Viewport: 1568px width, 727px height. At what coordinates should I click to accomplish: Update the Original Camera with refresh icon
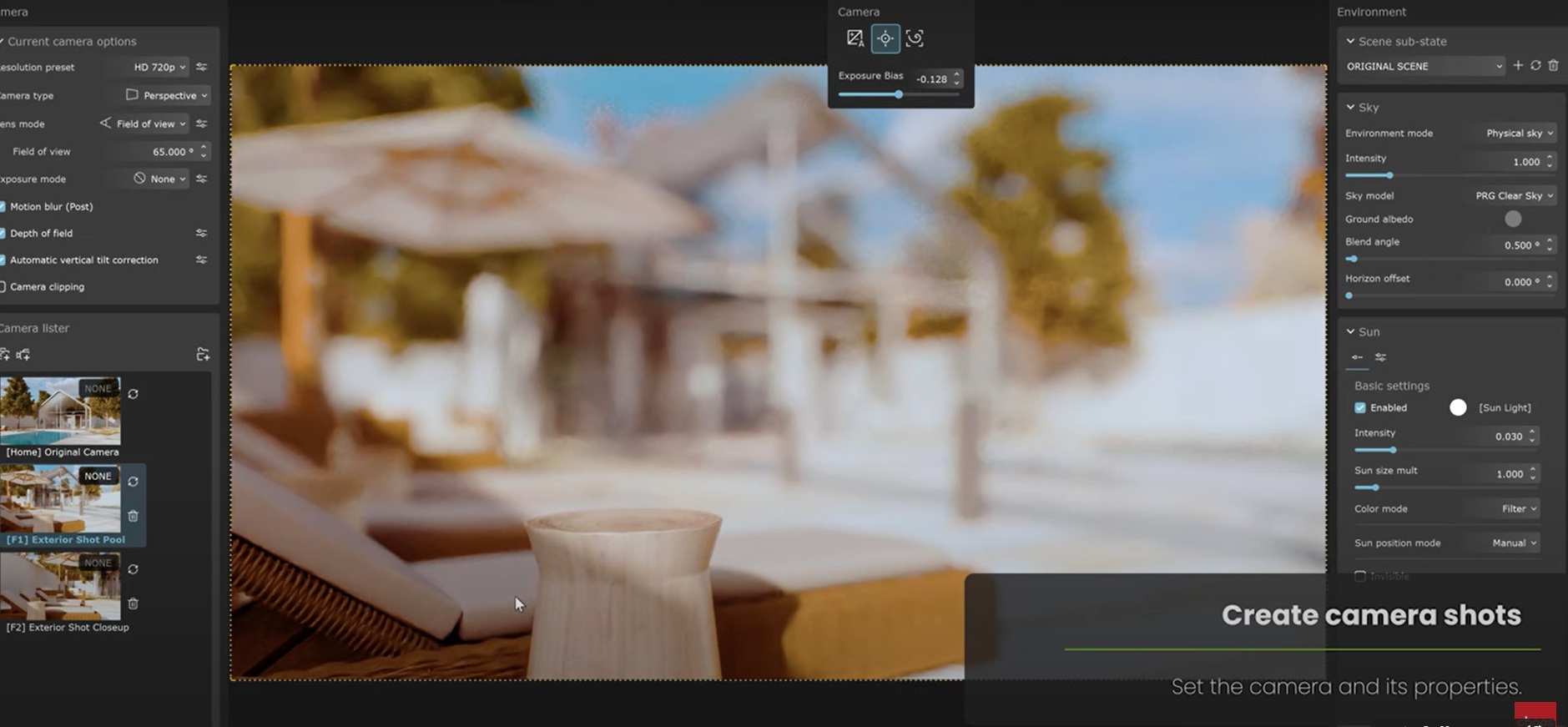click(x=133, y=394)
